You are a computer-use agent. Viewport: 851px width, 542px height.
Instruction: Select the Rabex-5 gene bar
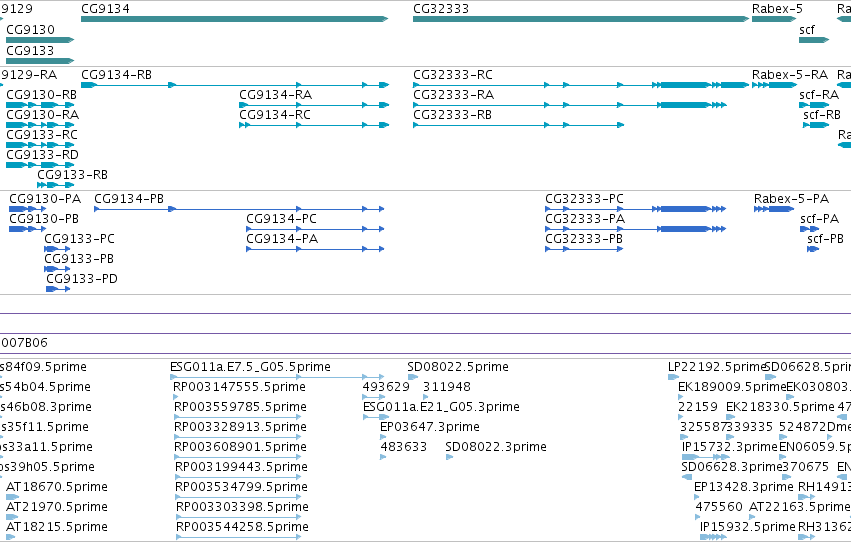point(774,19)
